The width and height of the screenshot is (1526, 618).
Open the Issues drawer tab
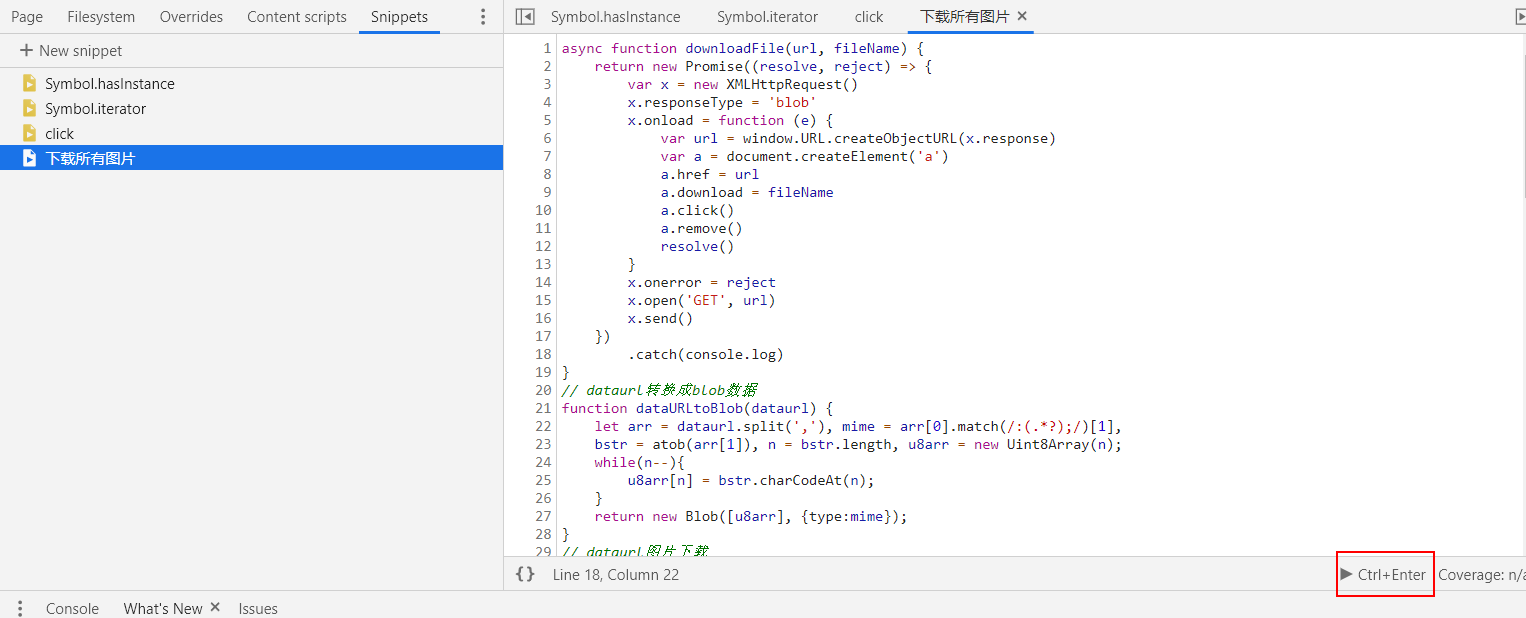(258, 608)
